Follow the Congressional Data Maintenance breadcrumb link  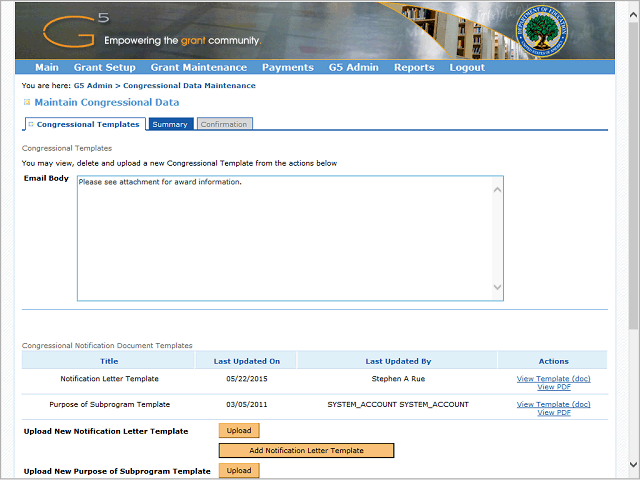(x=189, y=85)
